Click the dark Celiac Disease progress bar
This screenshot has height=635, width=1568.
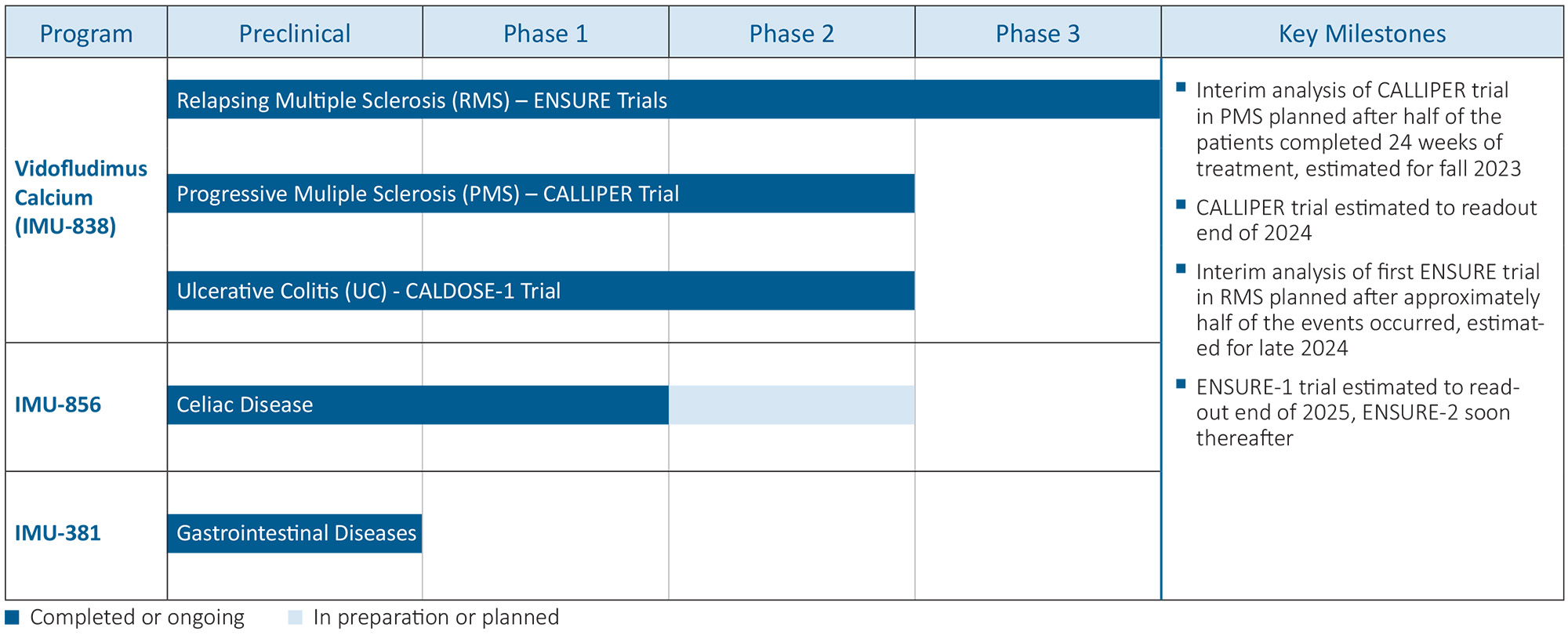(417, 405)
